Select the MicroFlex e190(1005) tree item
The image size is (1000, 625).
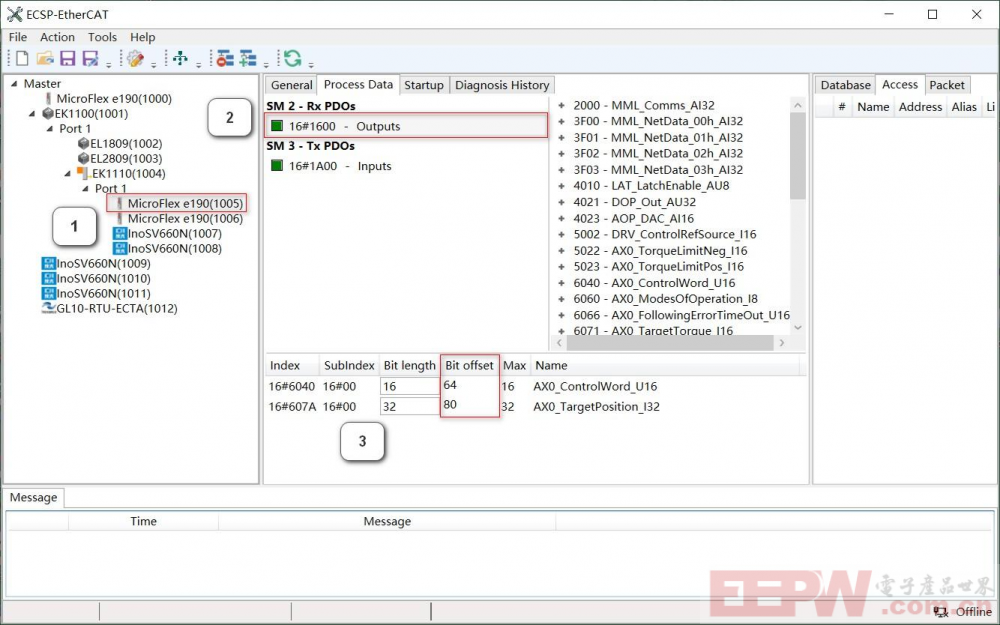point(185,203)
